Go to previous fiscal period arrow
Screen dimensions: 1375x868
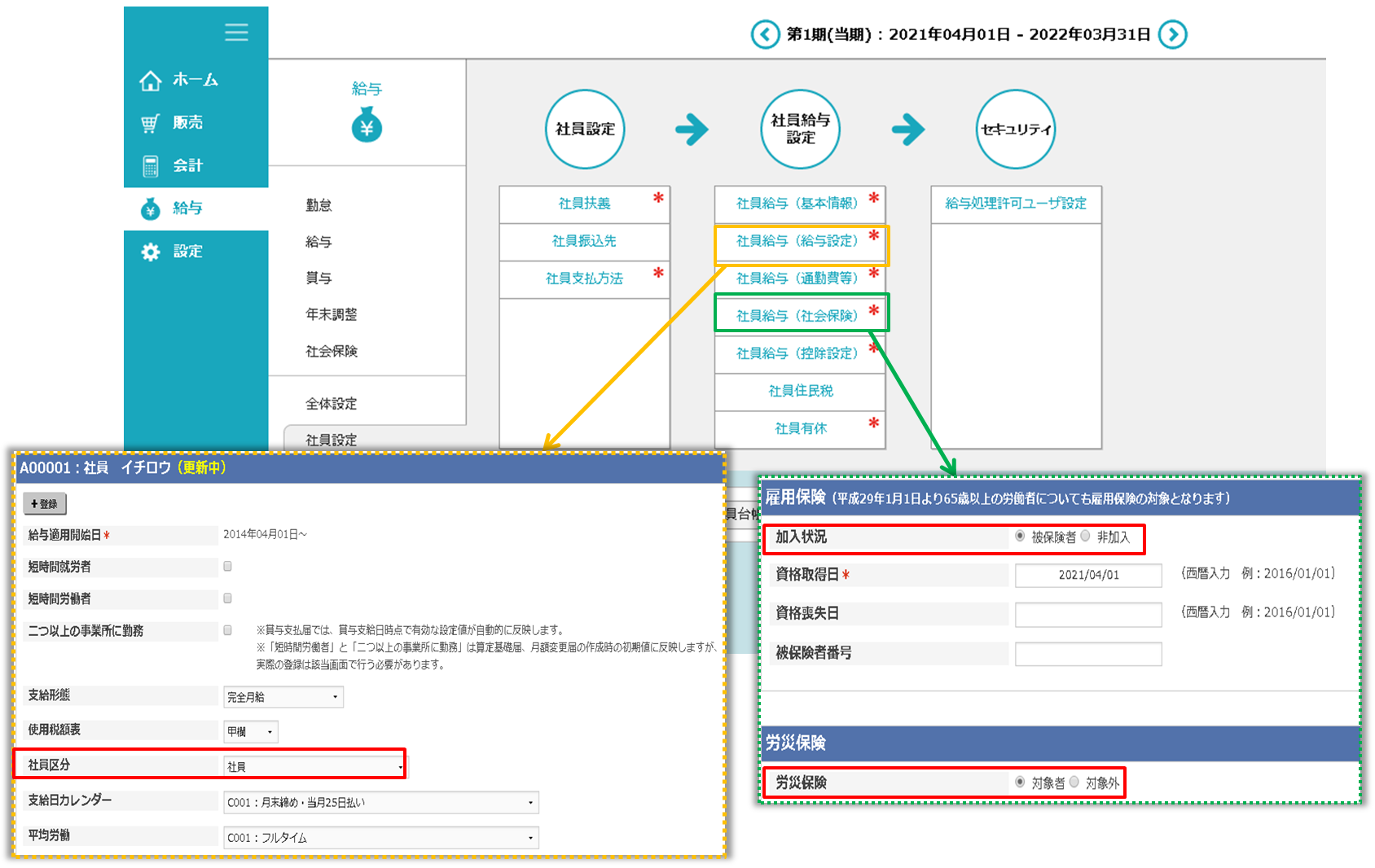(765, 34)
